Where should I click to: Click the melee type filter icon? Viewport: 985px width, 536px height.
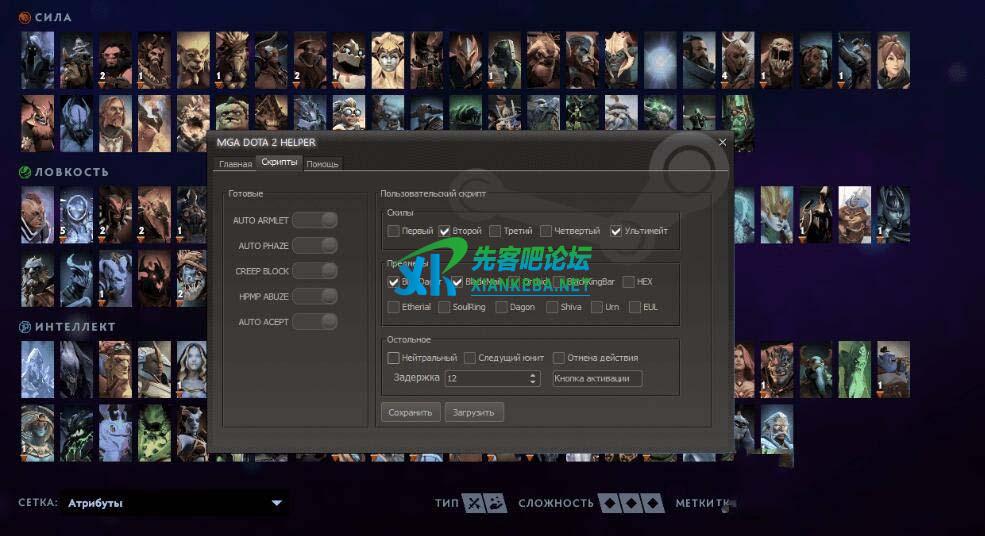tap(474, 503)
